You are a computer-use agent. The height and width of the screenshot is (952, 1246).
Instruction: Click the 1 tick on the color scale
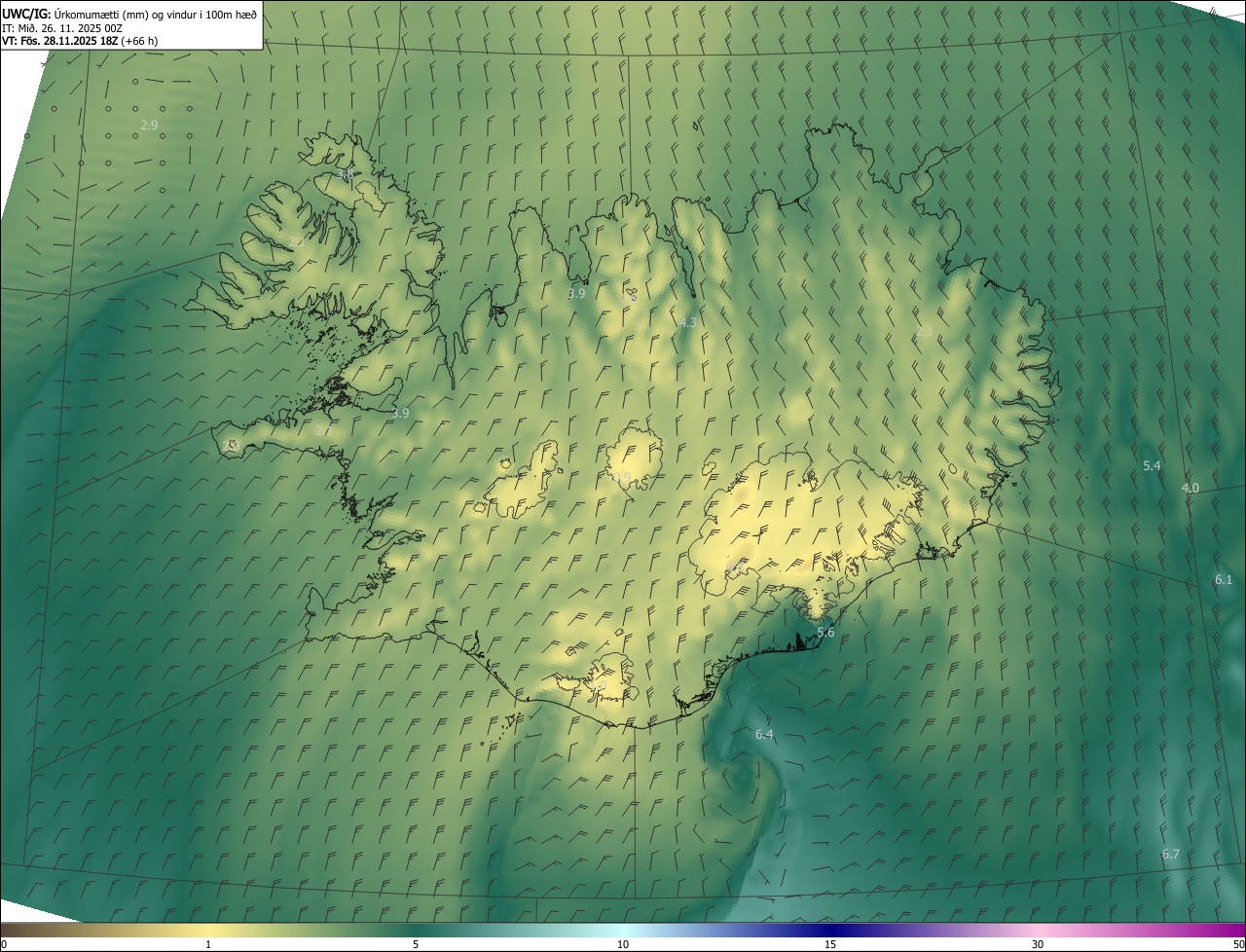208,944
